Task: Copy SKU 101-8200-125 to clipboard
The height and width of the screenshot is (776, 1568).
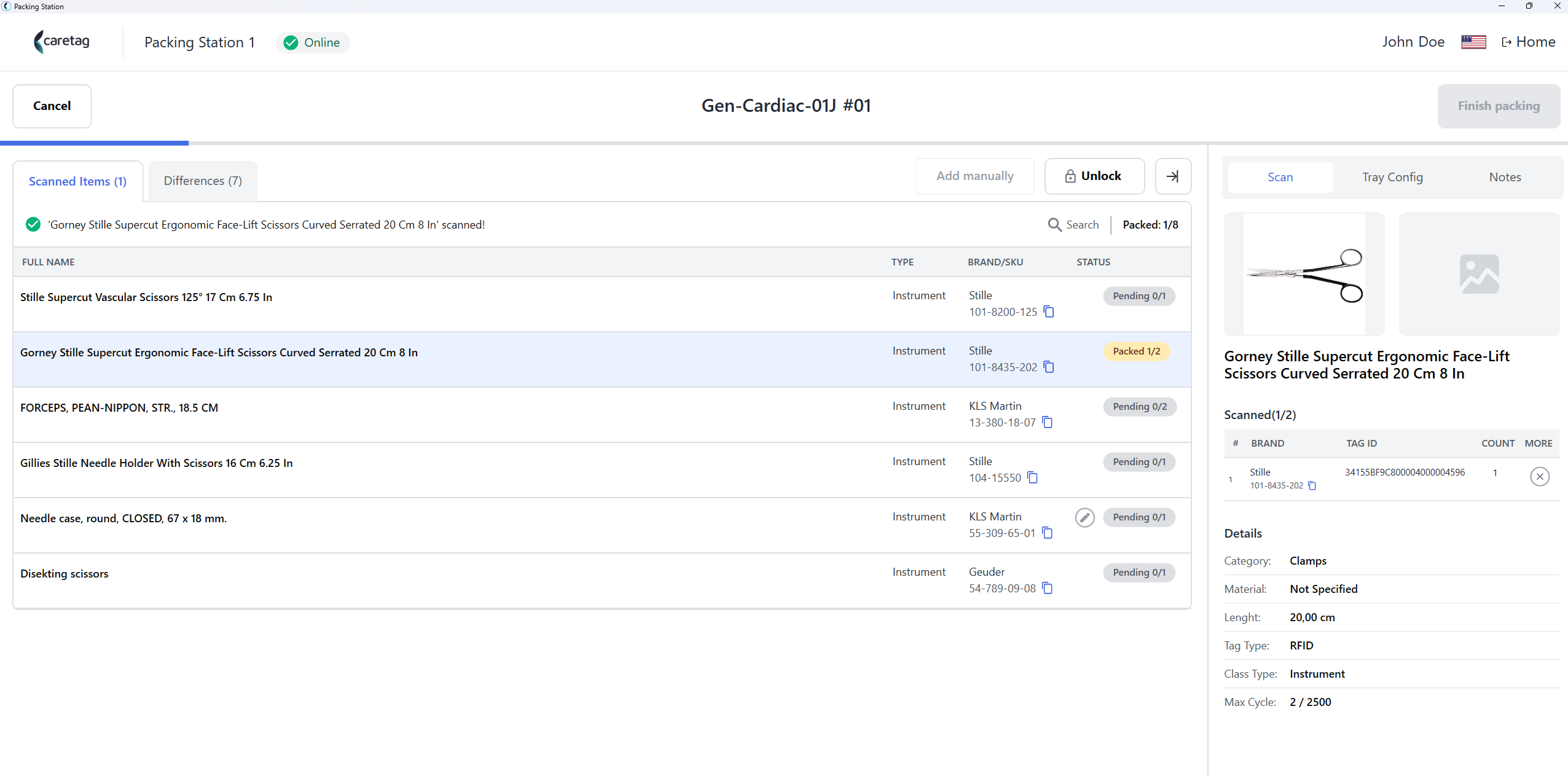Action: coord(1049,312)
